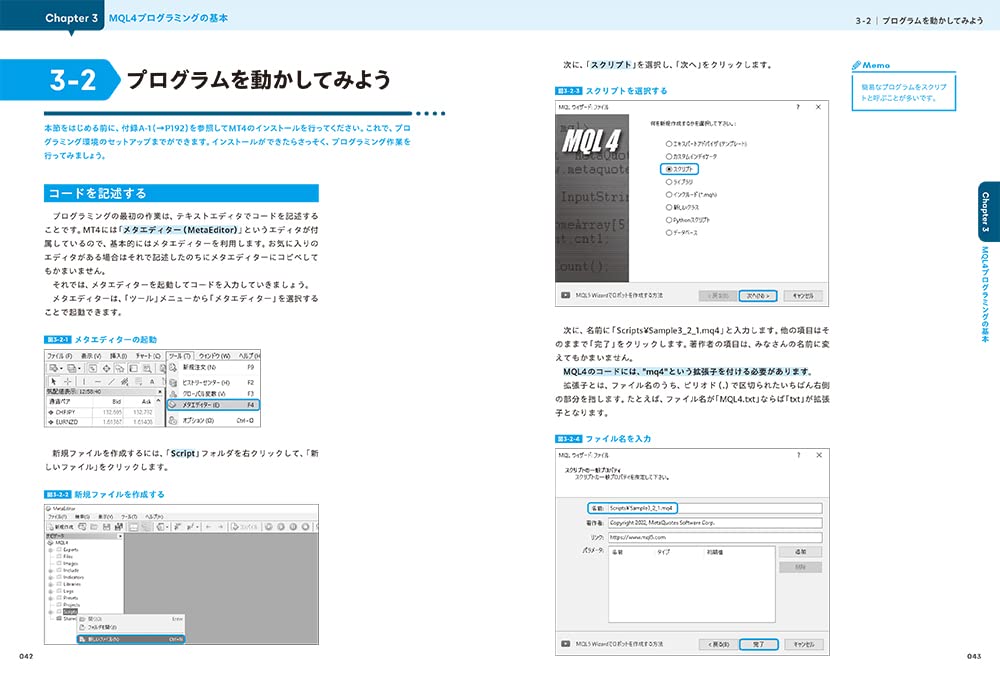Image resolution: width=1000 pixels, height=679 pixels.
Task: Click the コンパイル icon in MetaEditor toolbar
Action: 243,526
